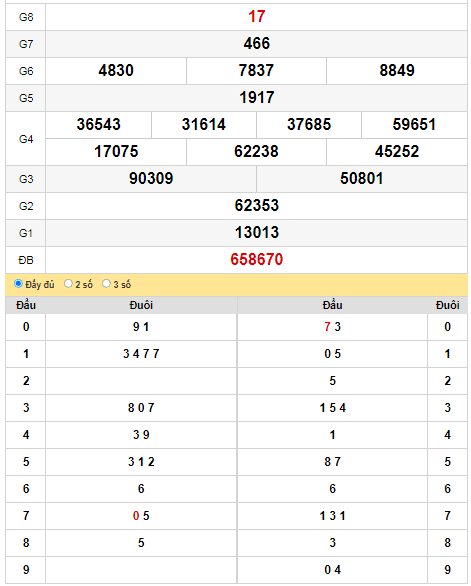Click G6 number 8849
Screen dimensions: 471x586
pos(397,71)
